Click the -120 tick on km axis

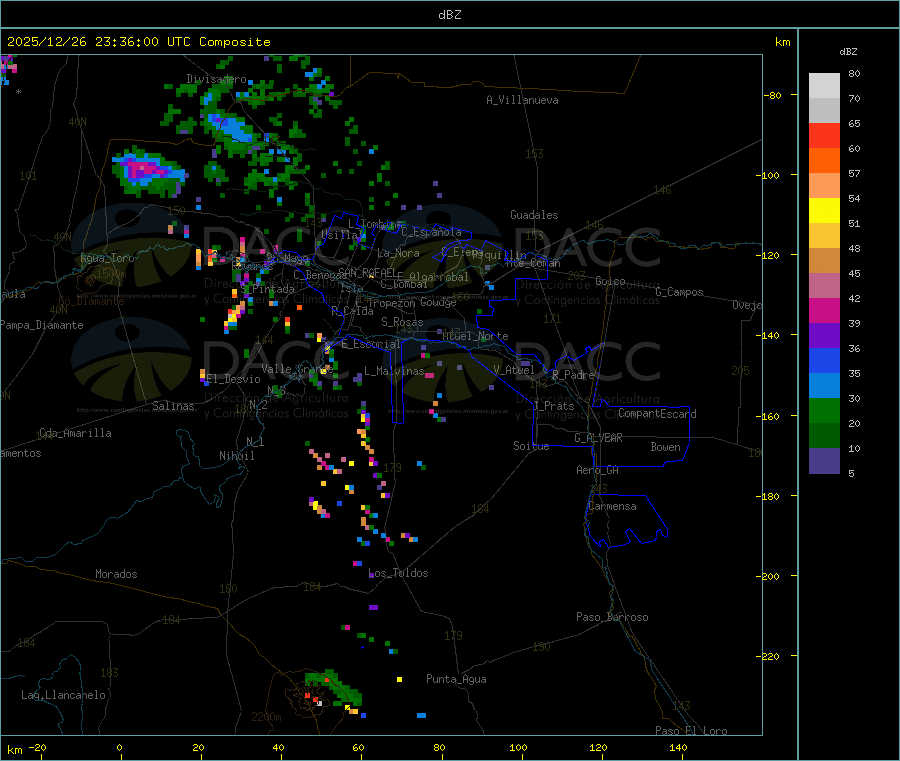pos(771,255)
